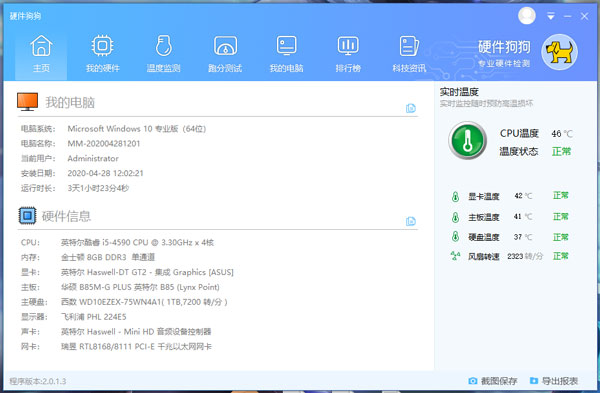Copy the 我的电脑 section information
Image resolution: width=600 pixels, height=393 pixels.
411,108
